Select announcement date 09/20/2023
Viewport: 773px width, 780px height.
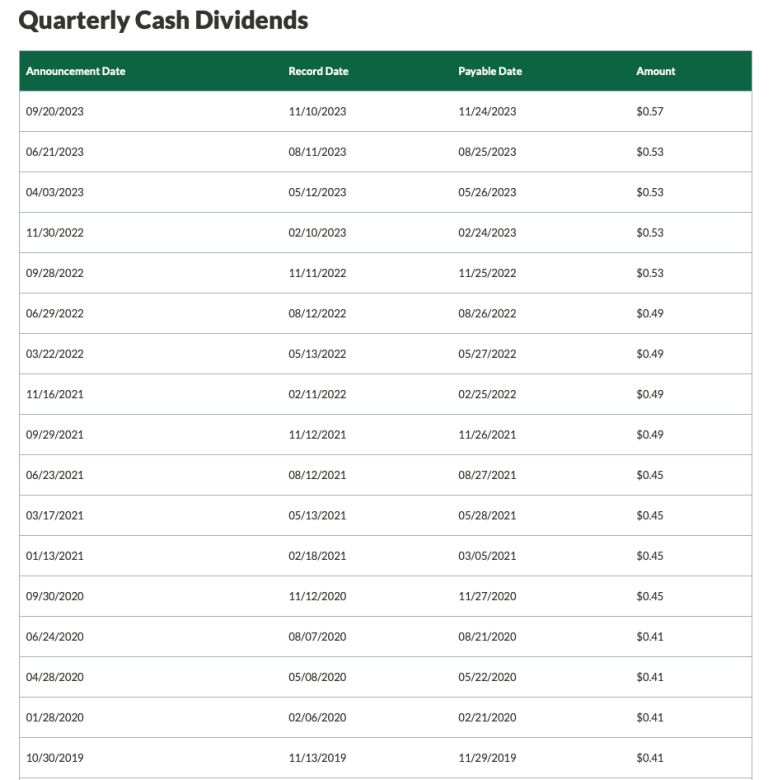[x=55, y=111]
